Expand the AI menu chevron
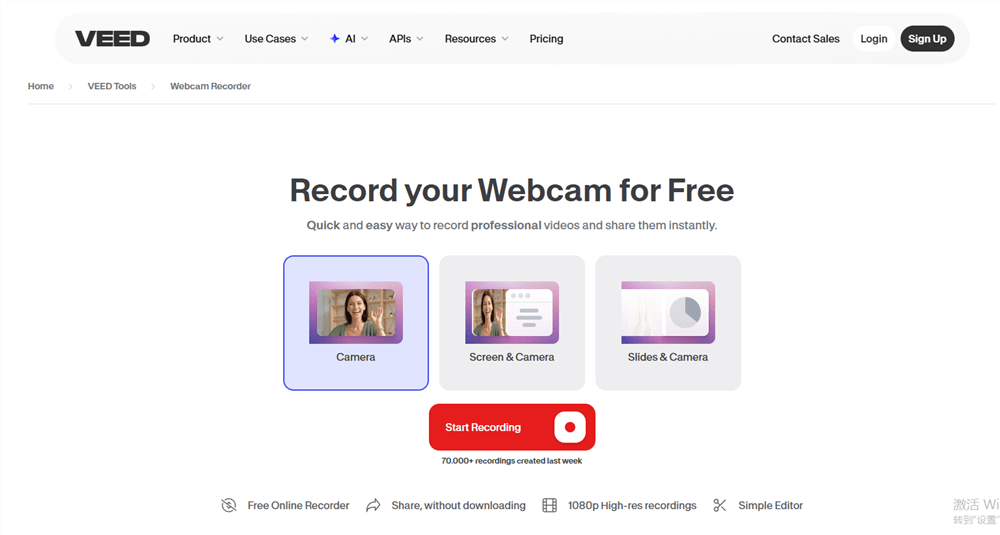Image resolution: width=1000 pixels, height=535 pixels. coord(365,39)
